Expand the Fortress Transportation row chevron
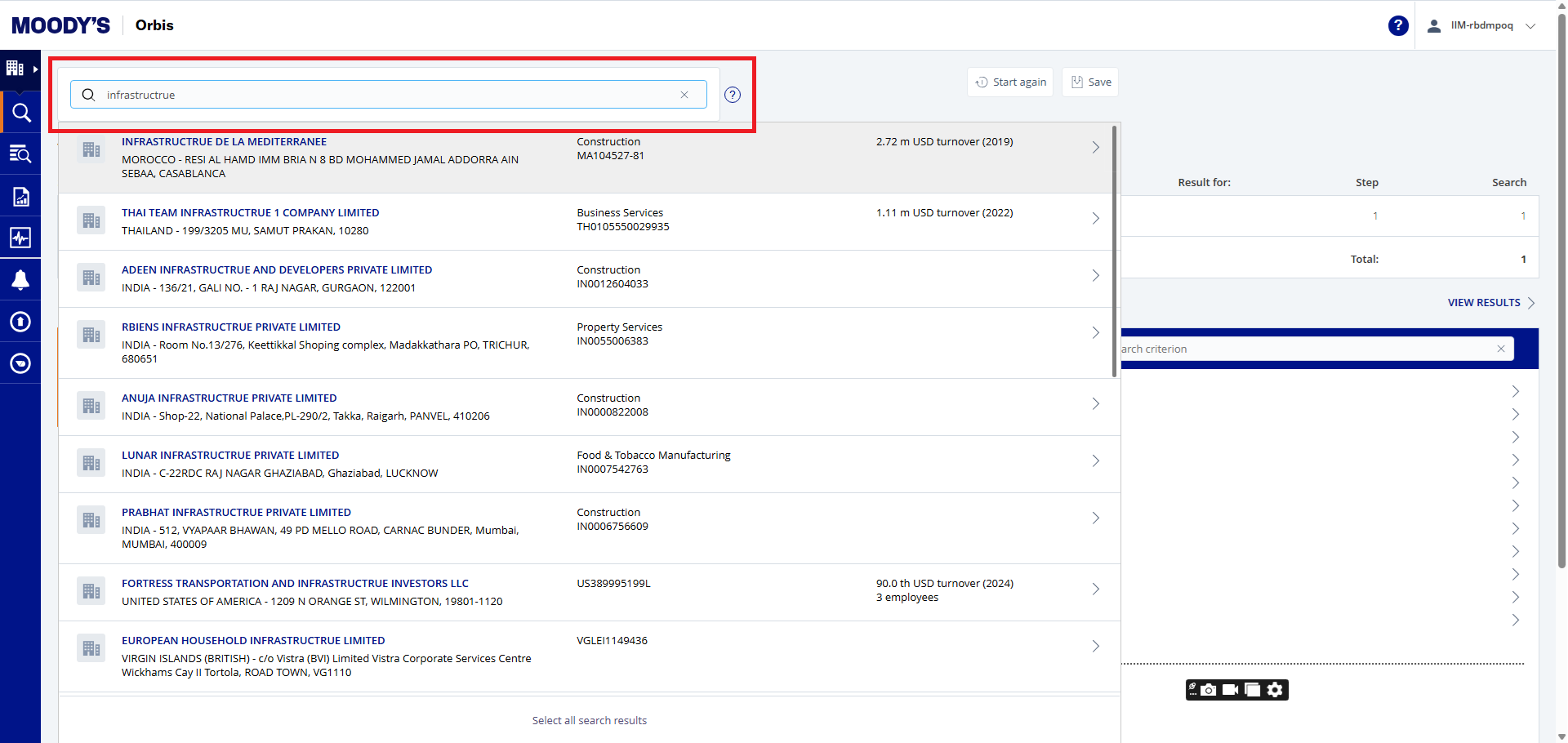Screen dimensions: 1568x743 click(1095, 589)
